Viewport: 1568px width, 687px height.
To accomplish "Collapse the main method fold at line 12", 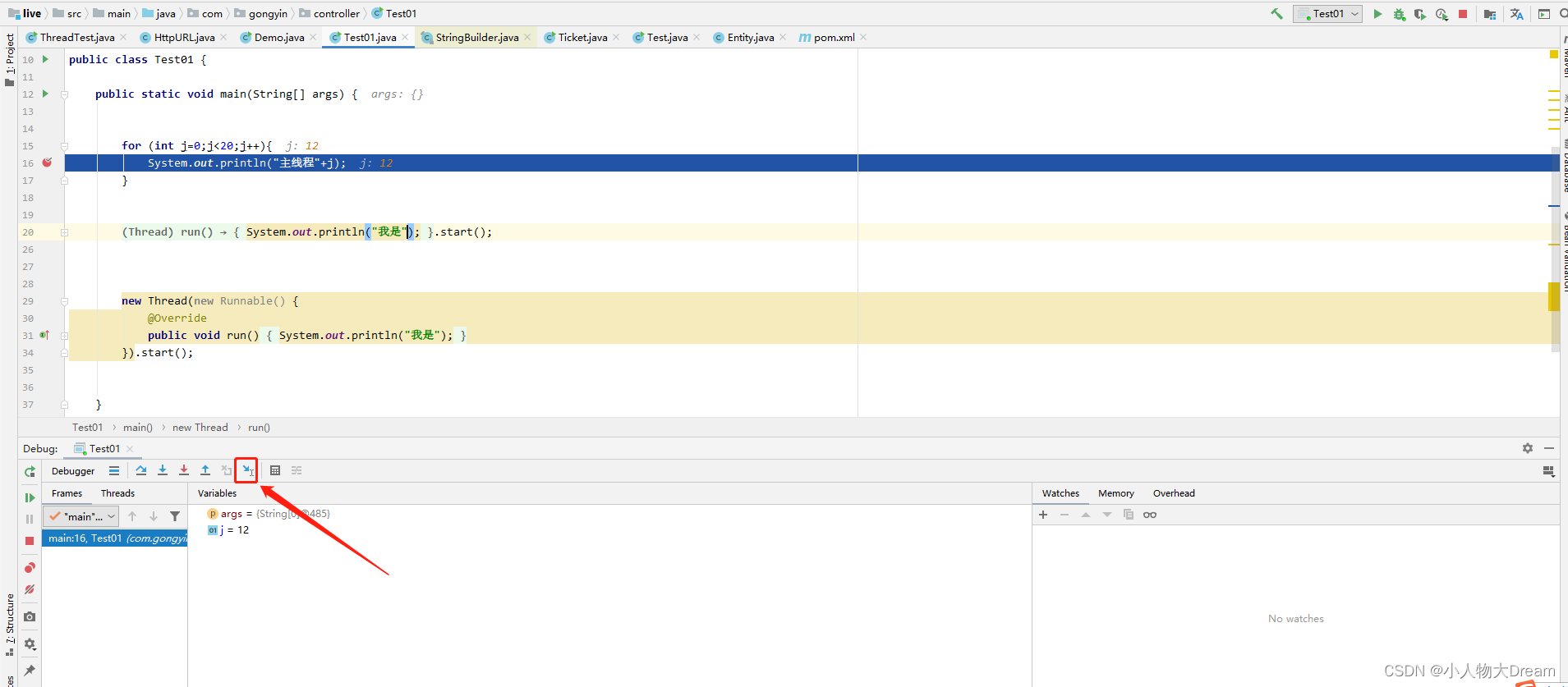I will [x=64, y=94].
